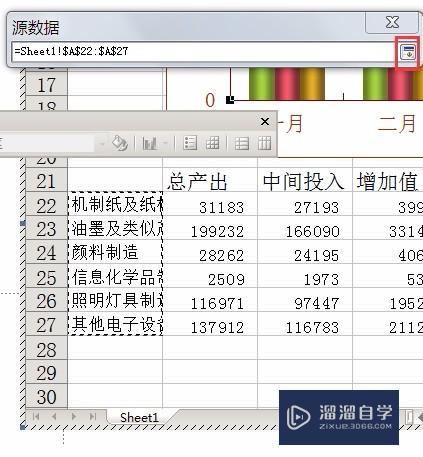
Task: Switch to the Sheet1 tab
Action: pyautogui.click(x=139, y=417)
